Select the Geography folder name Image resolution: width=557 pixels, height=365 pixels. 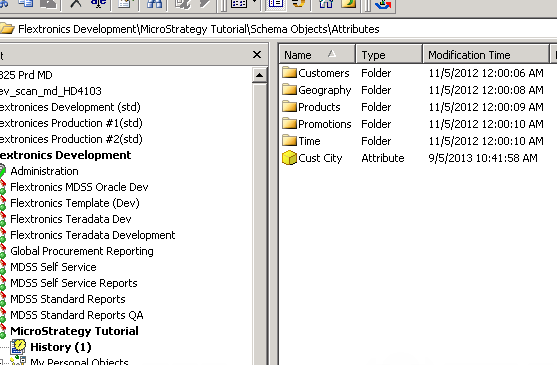pyautogui.click(x=325, y=90)
